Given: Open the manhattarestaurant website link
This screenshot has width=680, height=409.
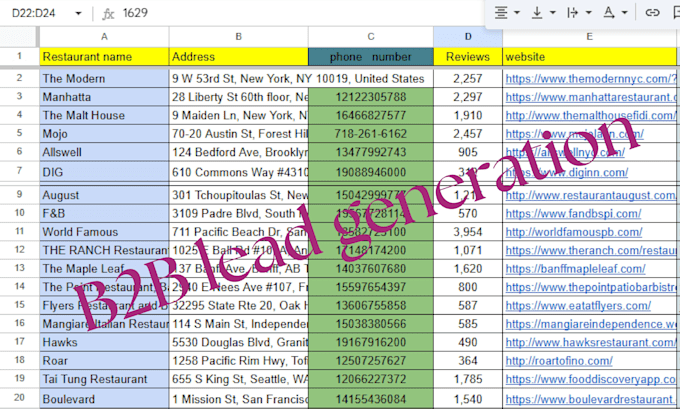Looking at the screenshot, I should click(x=591, y=97).
